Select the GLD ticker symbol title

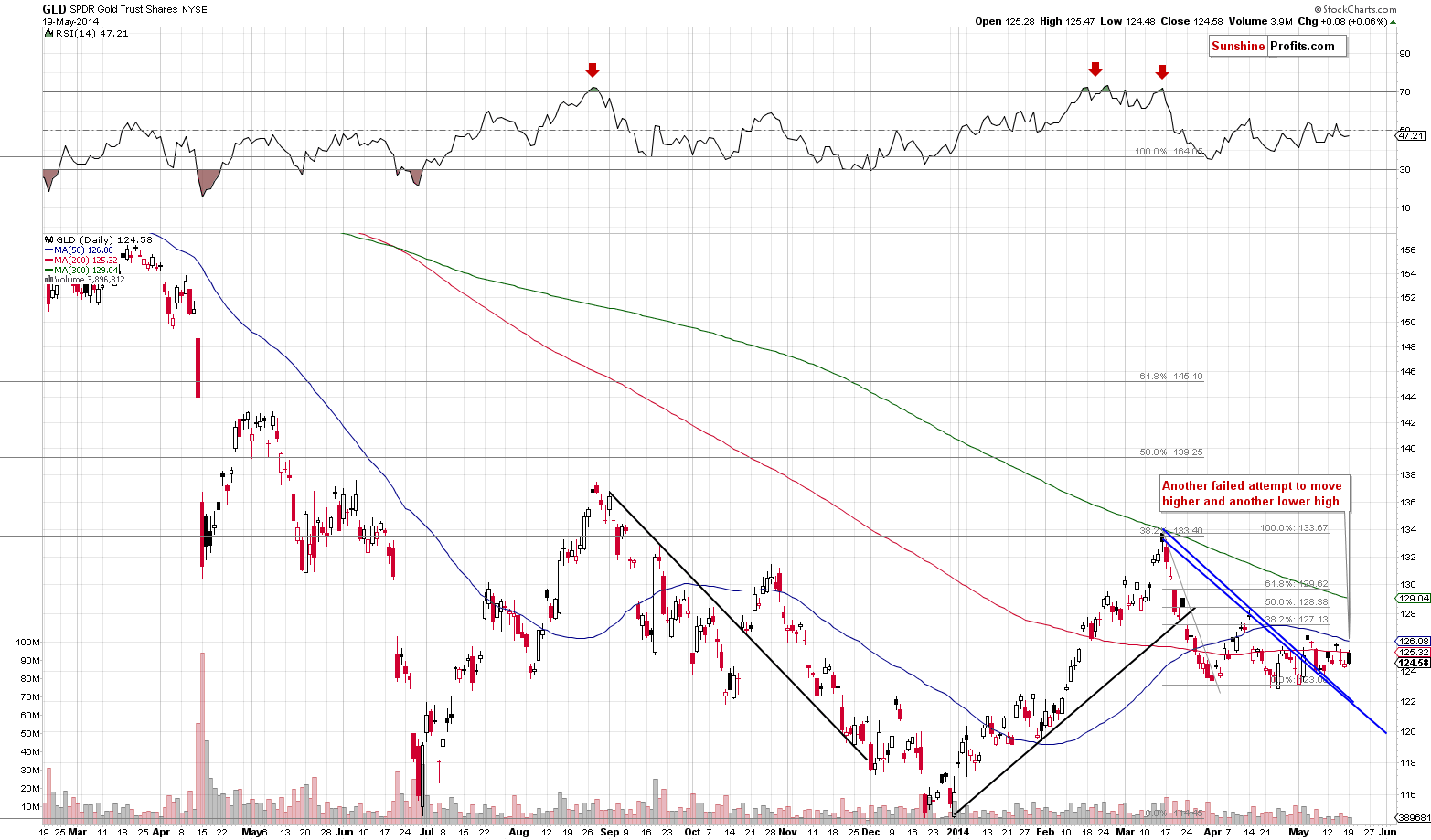54,9
